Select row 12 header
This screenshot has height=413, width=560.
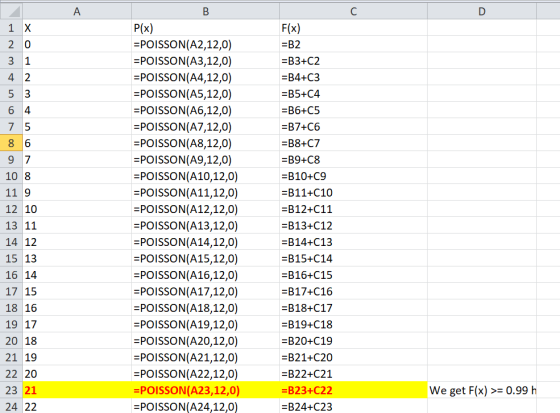[x=11, y=209]
